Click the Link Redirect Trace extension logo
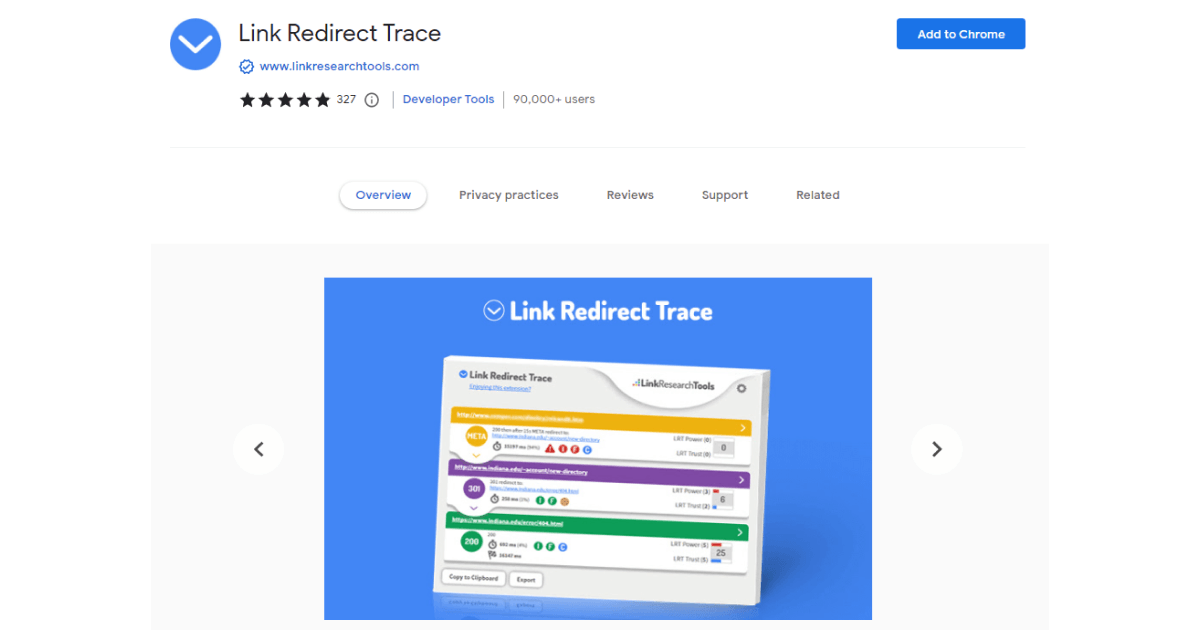 (195, 44)
